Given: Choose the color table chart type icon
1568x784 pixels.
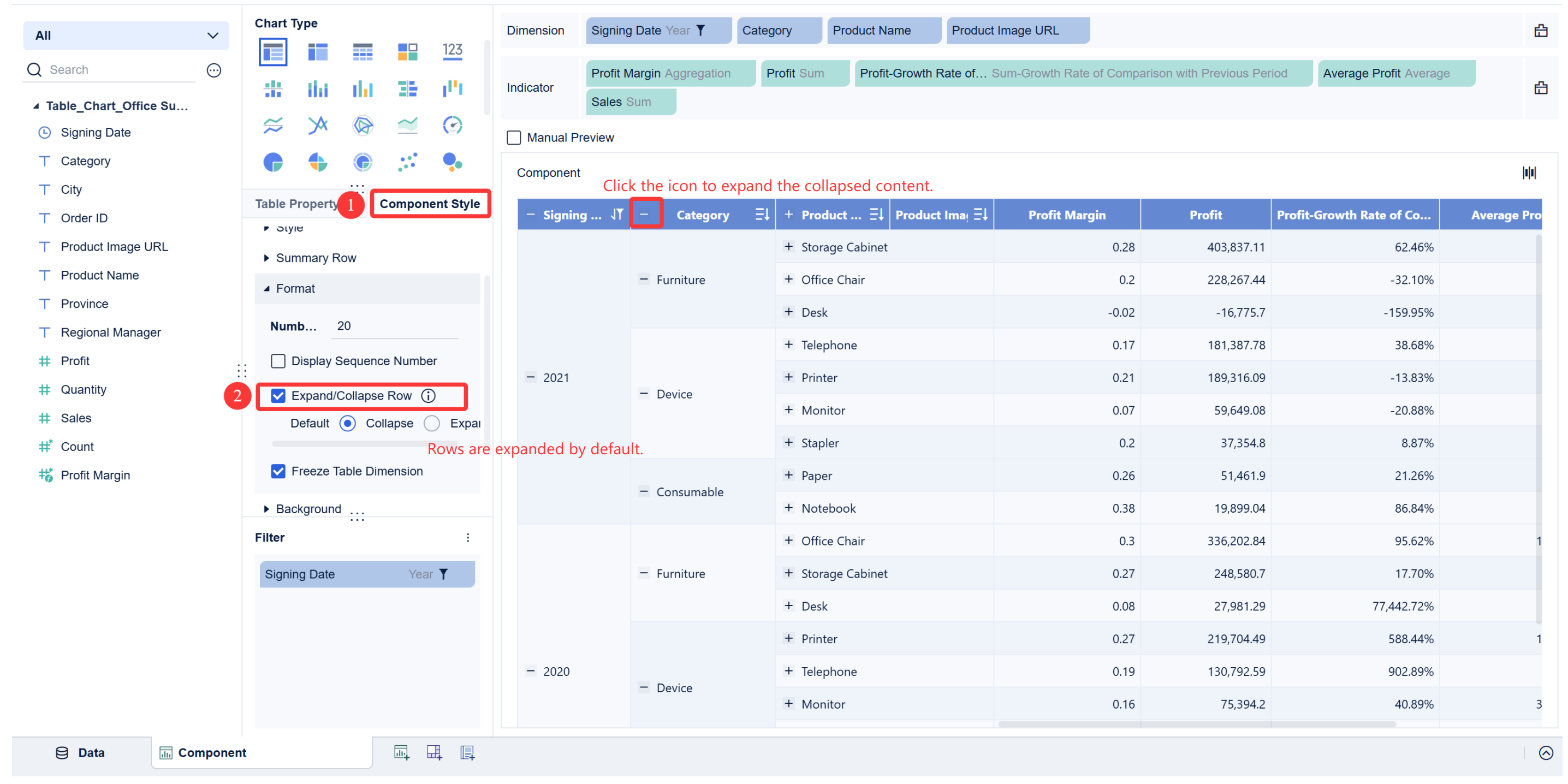Looking at the screenshot, I should 407,52.
